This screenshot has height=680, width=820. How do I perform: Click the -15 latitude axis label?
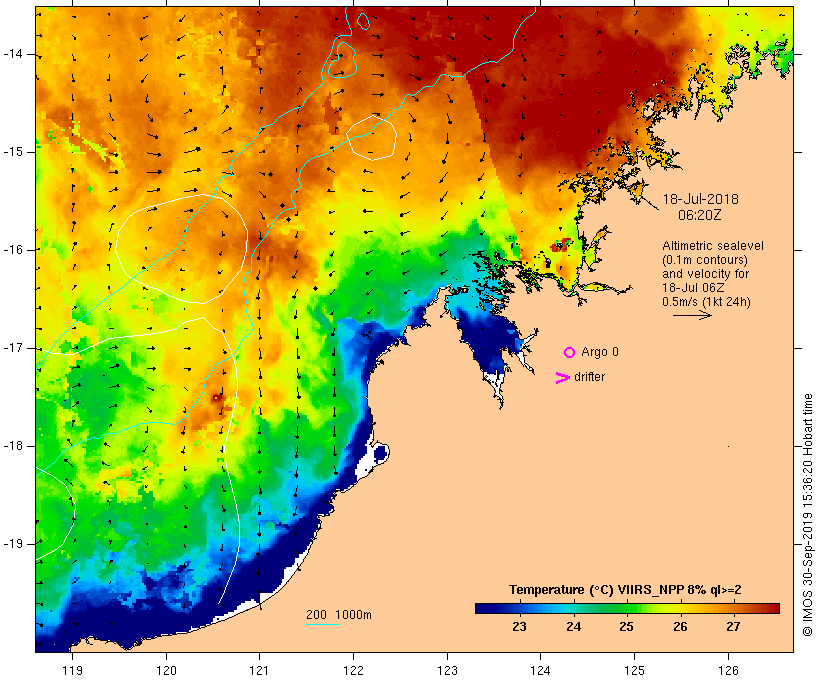[13, 152]
